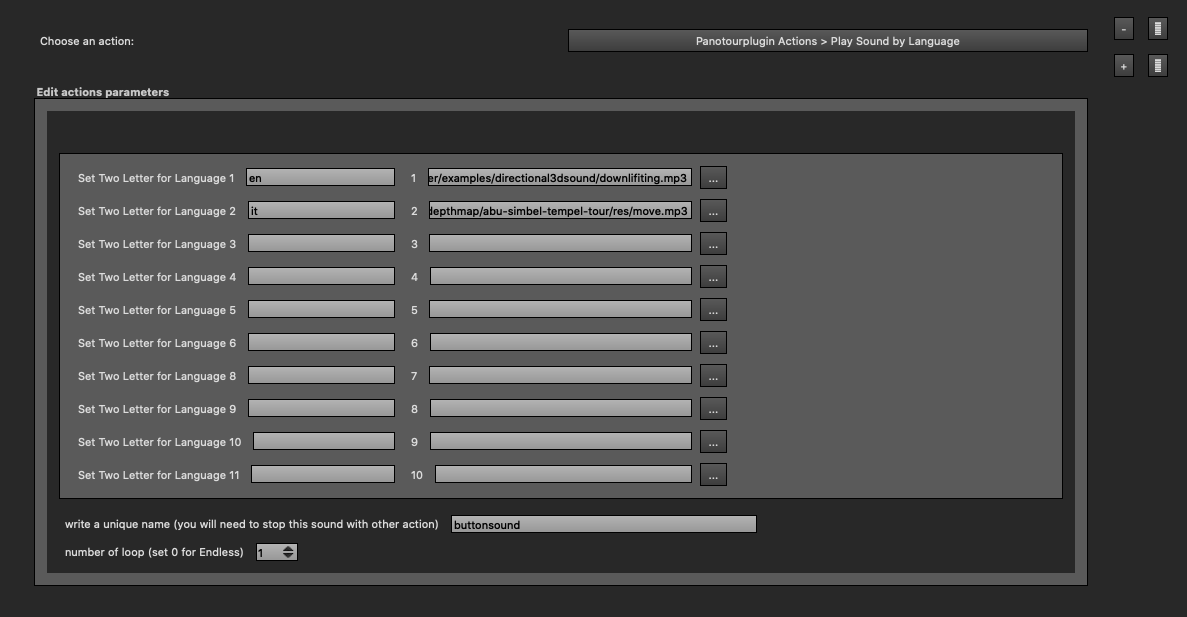Decrease the loop count using the stepper
Viewport: 1187px width, 617px height.
pyautogui.click(x=287, y=556)
